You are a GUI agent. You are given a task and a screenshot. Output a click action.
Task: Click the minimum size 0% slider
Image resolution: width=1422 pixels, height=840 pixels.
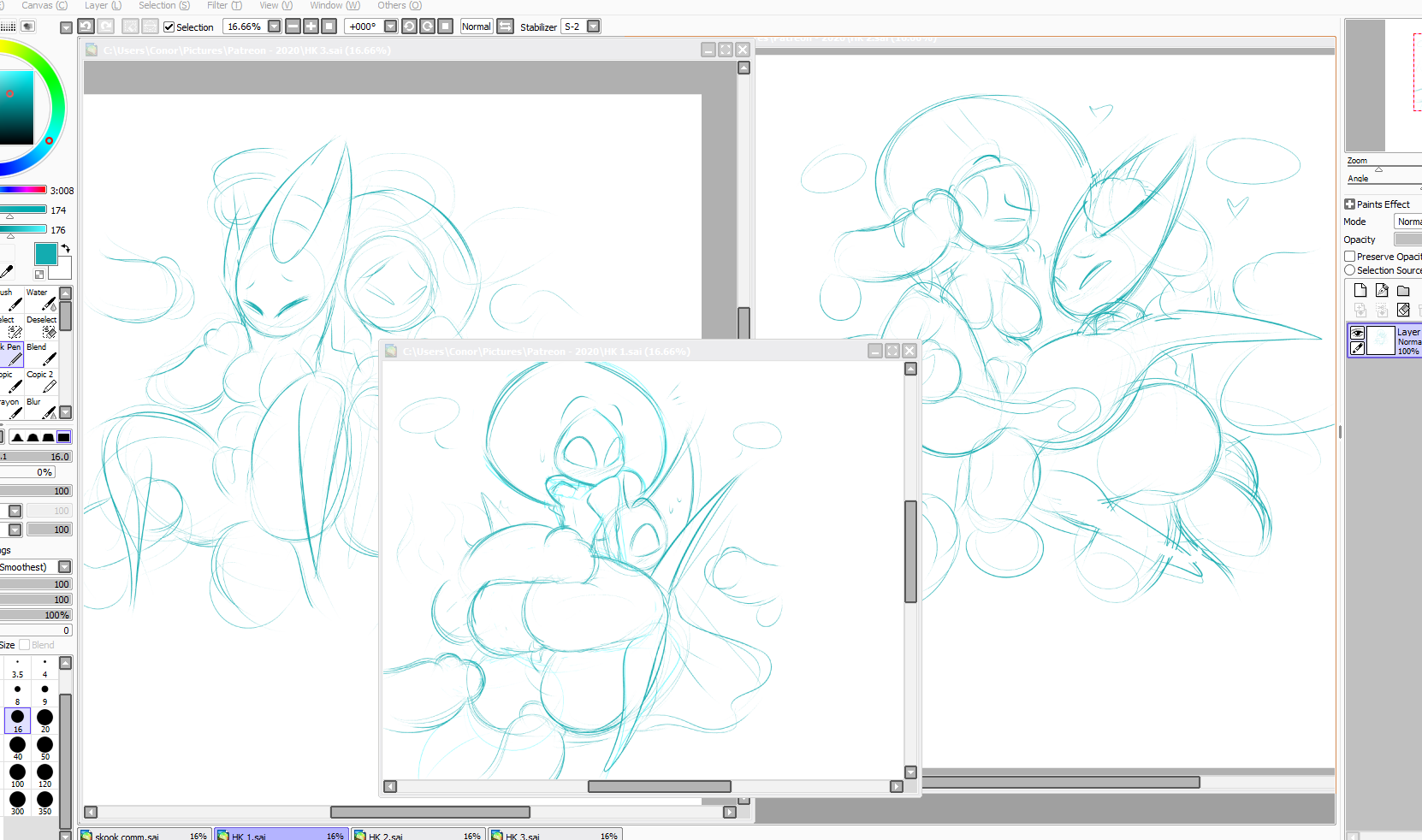27,472
